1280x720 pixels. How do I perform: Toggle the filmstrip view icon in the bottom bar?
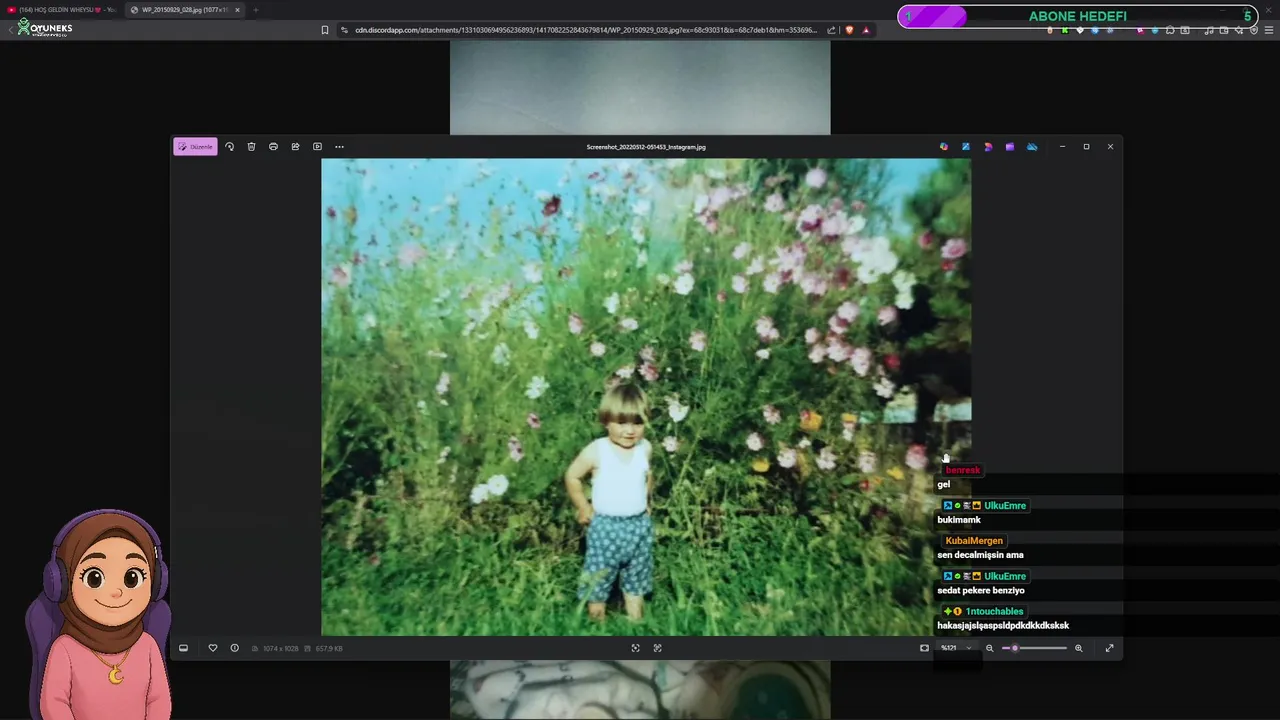coord(183,648)
